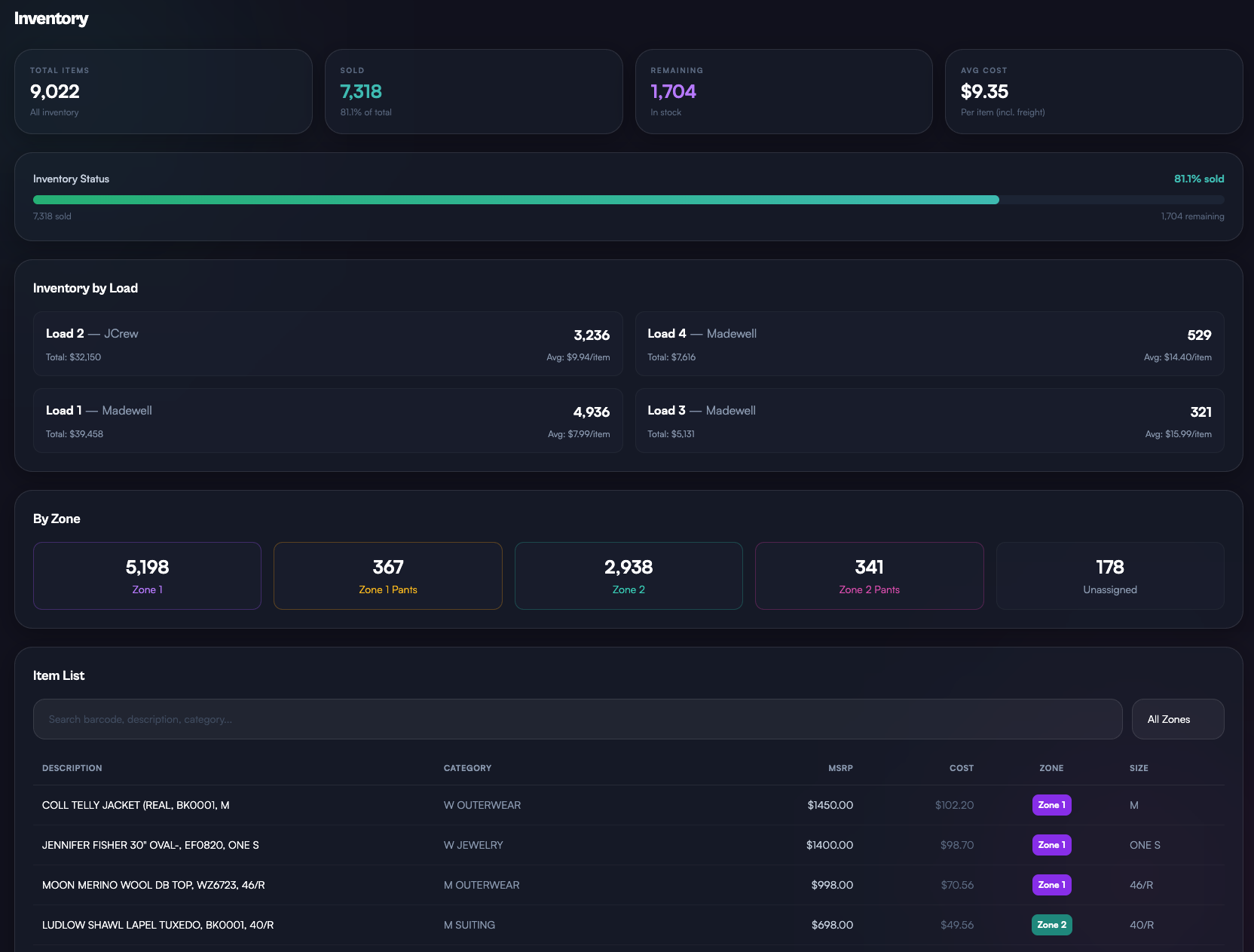This screenshot has height=952, width=1254.
Task: Click the Load 2 JCrew card
Action: pyautogui.click(x=328, y=344)
